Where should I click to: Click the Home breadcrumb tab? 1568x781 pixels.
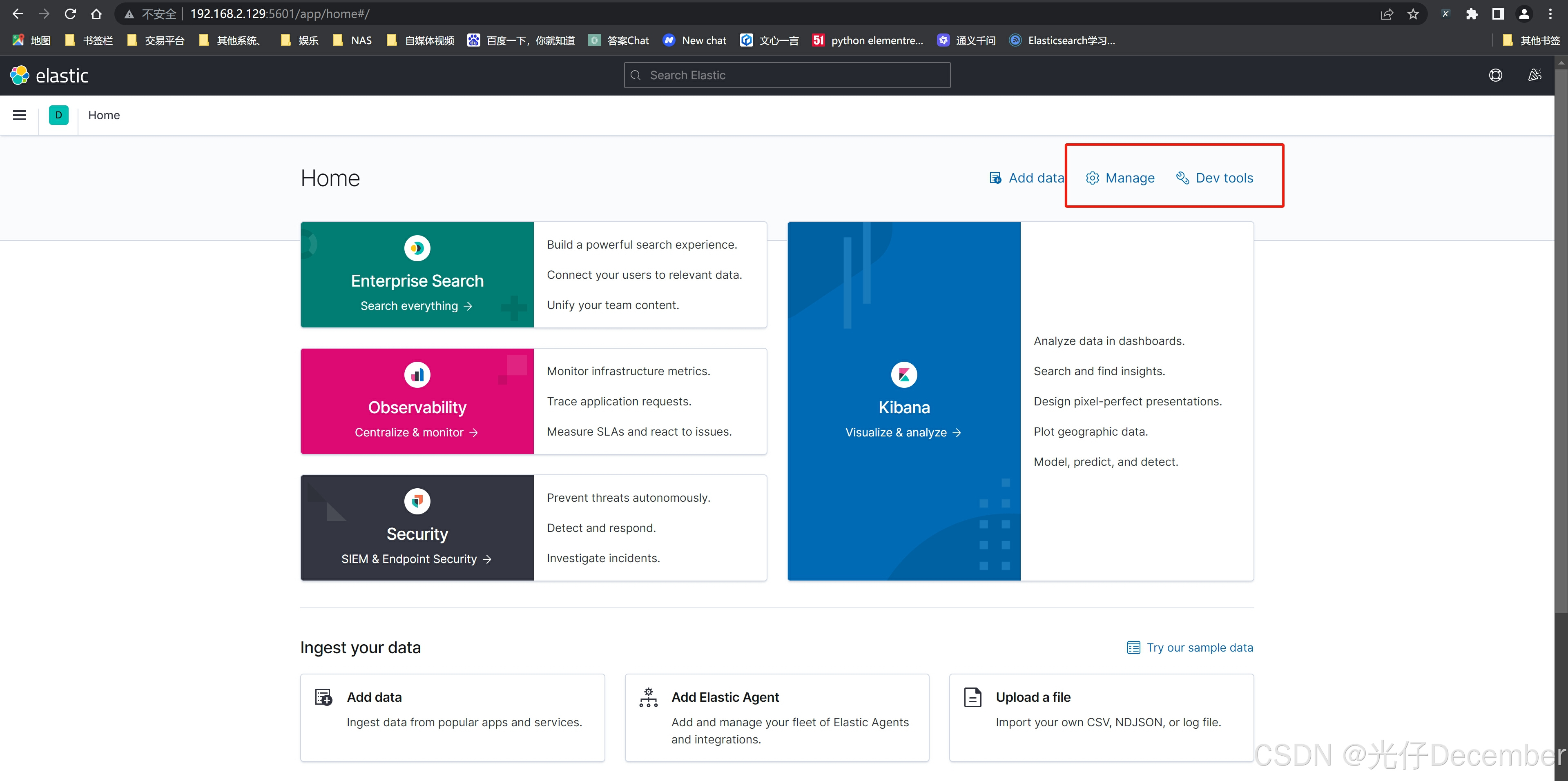(104, 115)
